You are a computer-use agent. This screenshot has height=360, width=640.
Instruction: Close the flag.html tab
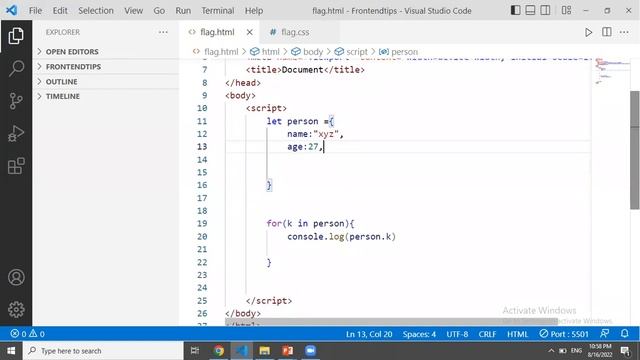click(x=249, y=32)
